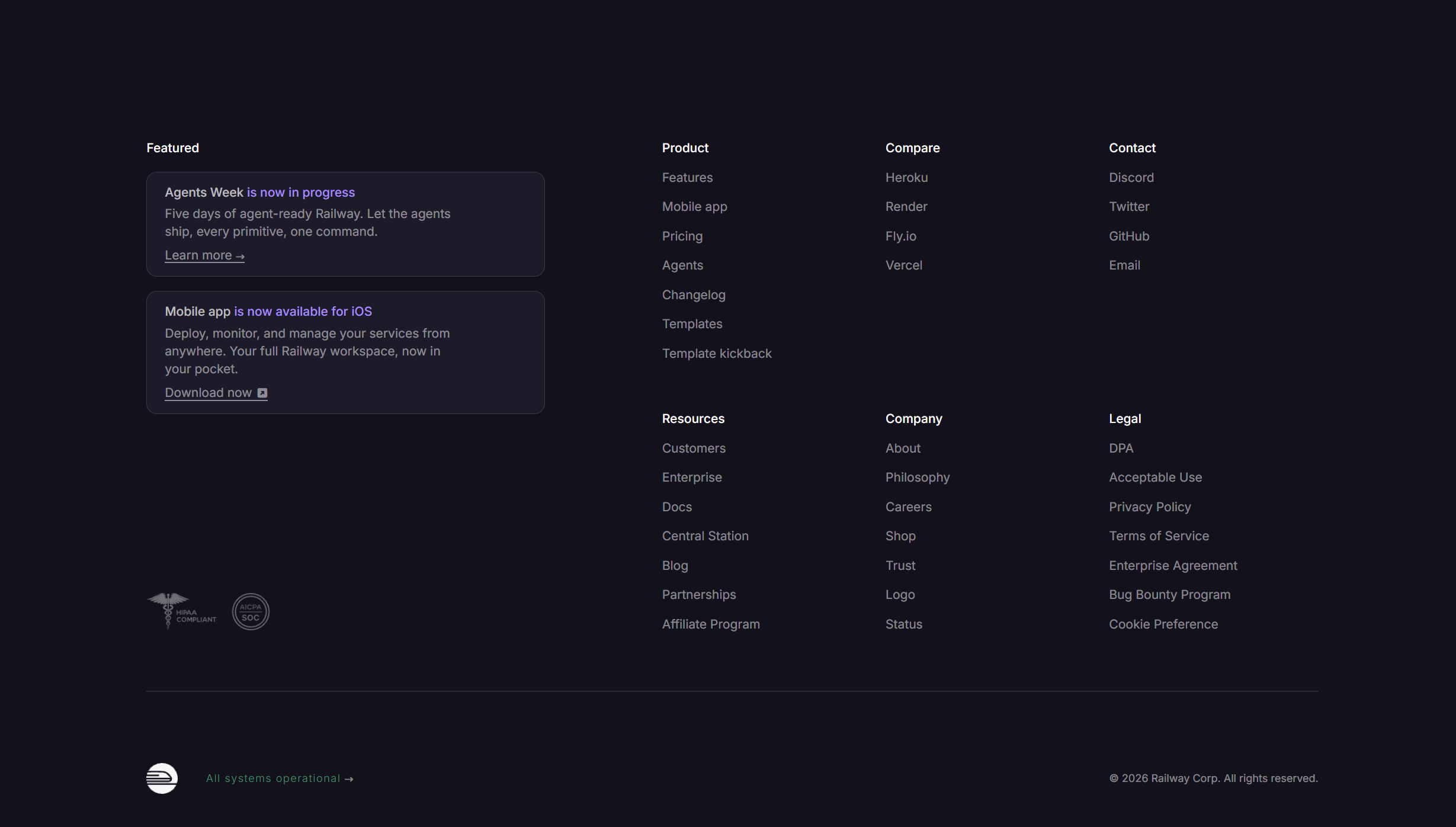Viewport: 1456px width, 827px height.
Task: Open the Changelog link
Action: [694, 295]
